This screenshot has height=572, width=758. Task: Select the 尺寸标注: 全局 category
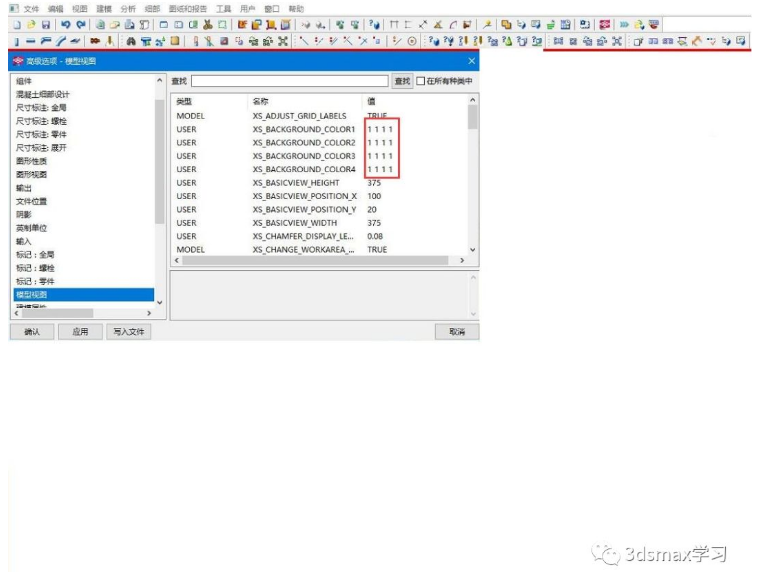tap(41, 108)
